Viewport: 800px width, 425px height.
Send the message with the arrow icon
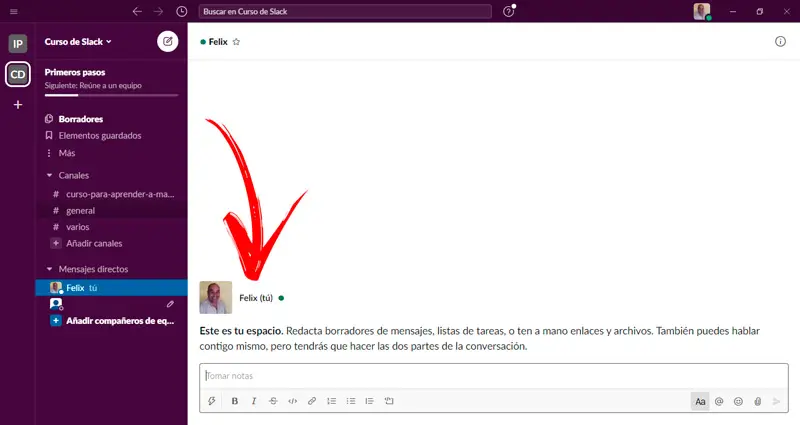point(777,402)
